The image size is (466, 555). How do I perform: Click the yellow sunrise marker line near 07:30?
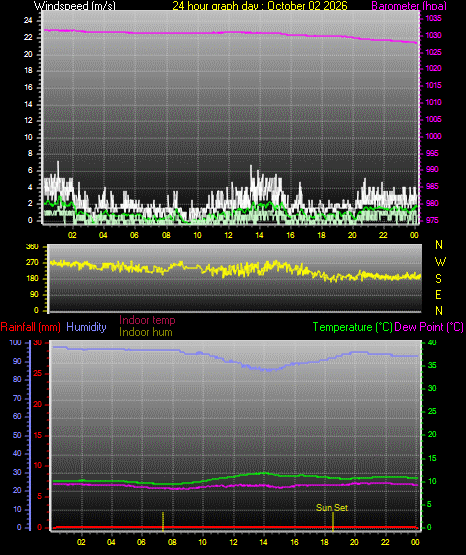point(163,521)
